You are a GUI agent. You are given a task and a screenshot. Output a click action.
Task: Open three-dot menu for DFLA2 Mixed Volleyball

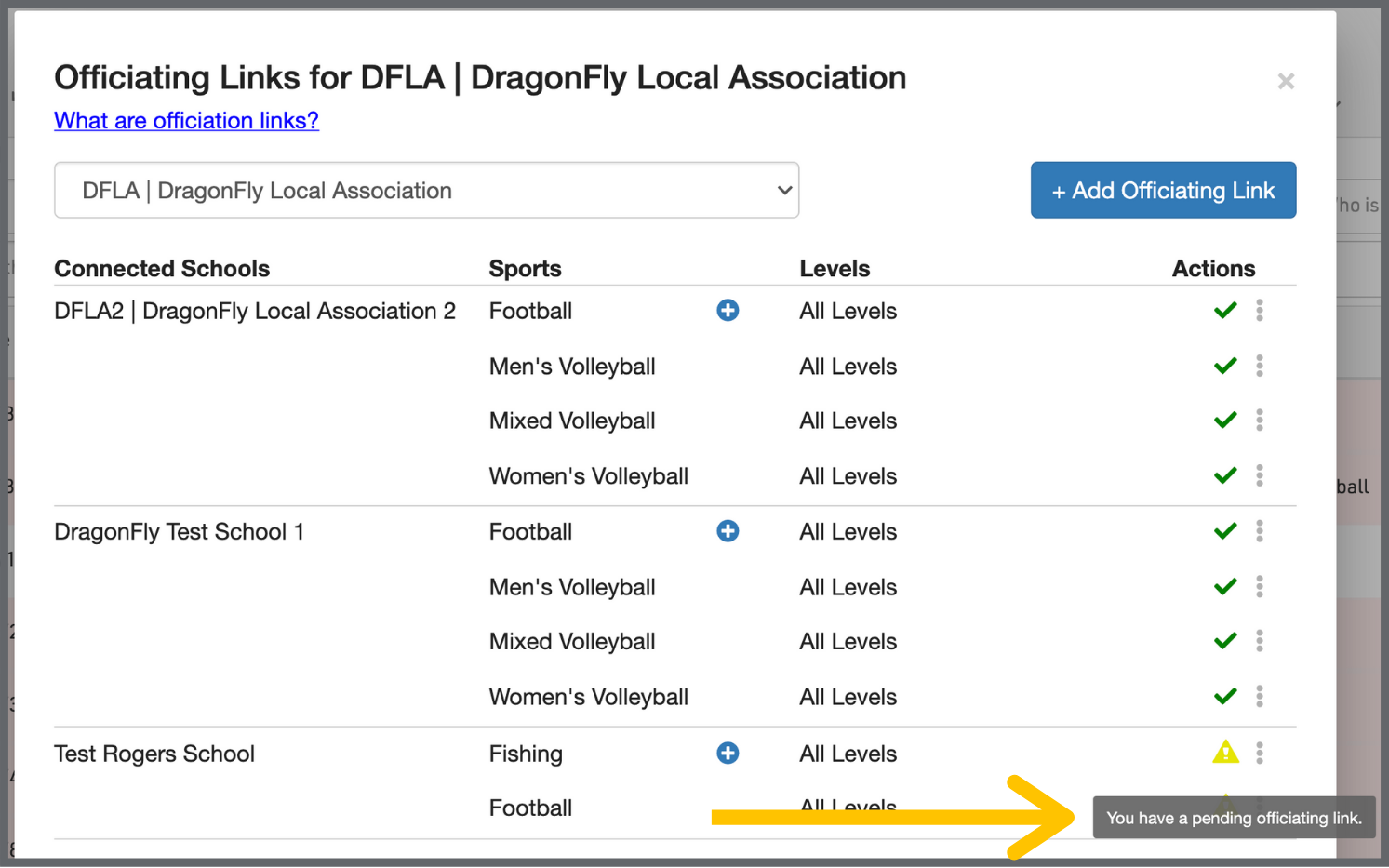1260,421
